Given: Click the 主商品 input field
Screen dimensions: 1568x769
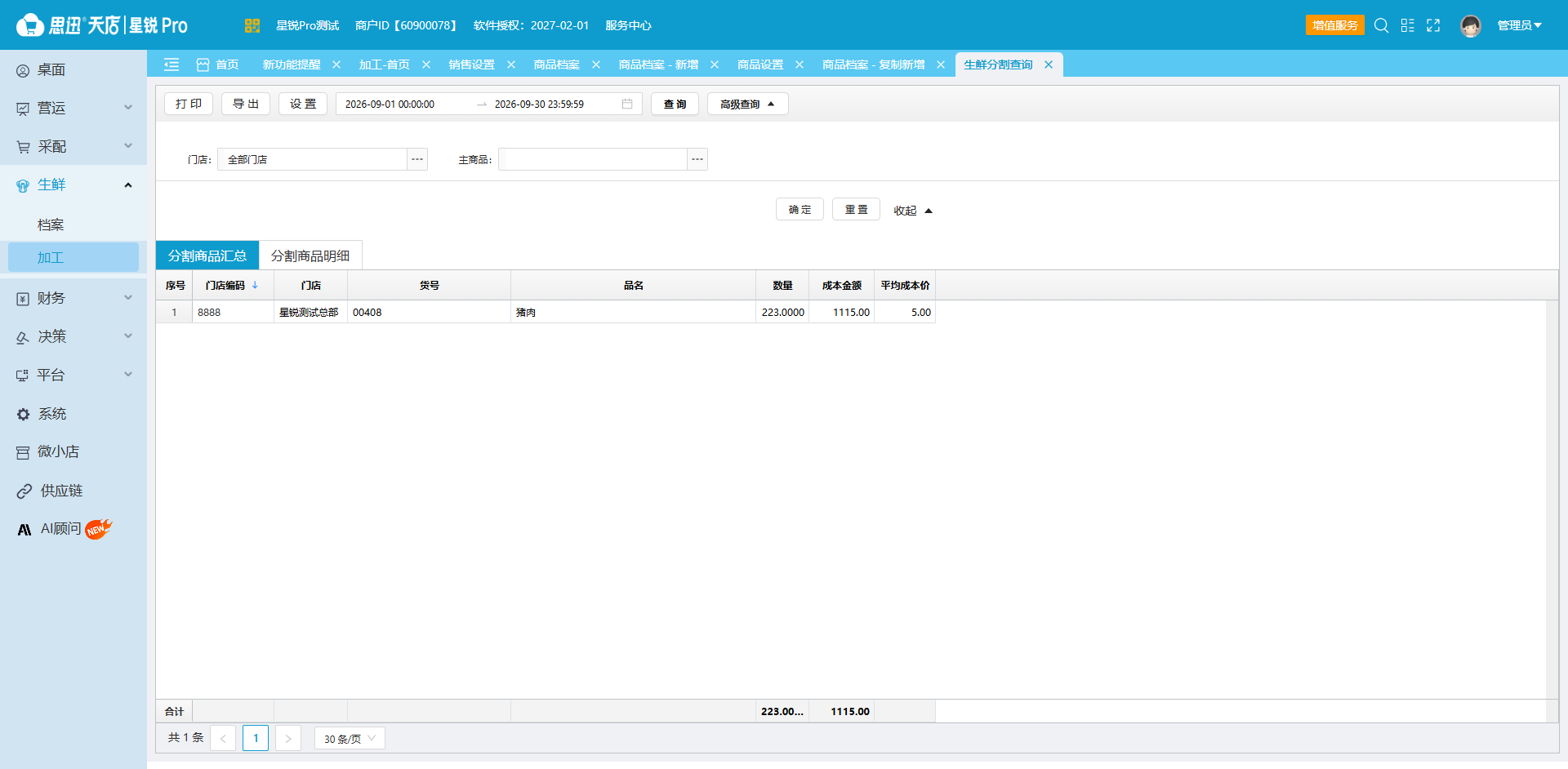Looking at the screenshot, I should (593, 159).
